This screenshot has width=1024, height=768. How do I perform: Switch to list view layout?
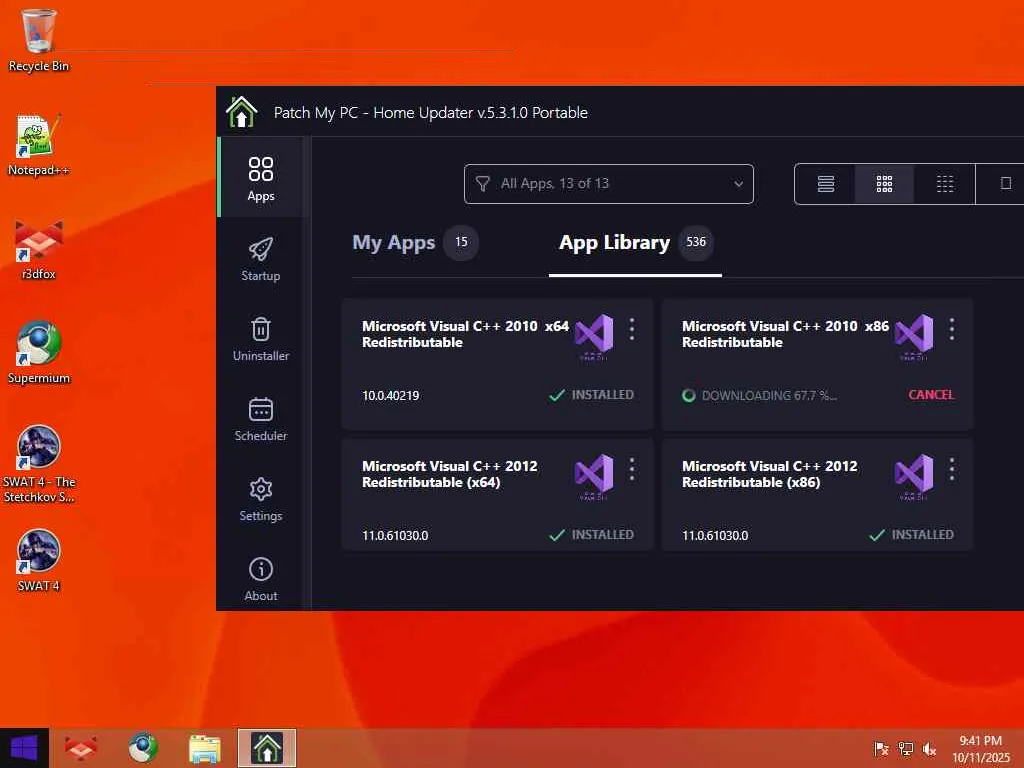pyautogui.click(x=825, y=184)
